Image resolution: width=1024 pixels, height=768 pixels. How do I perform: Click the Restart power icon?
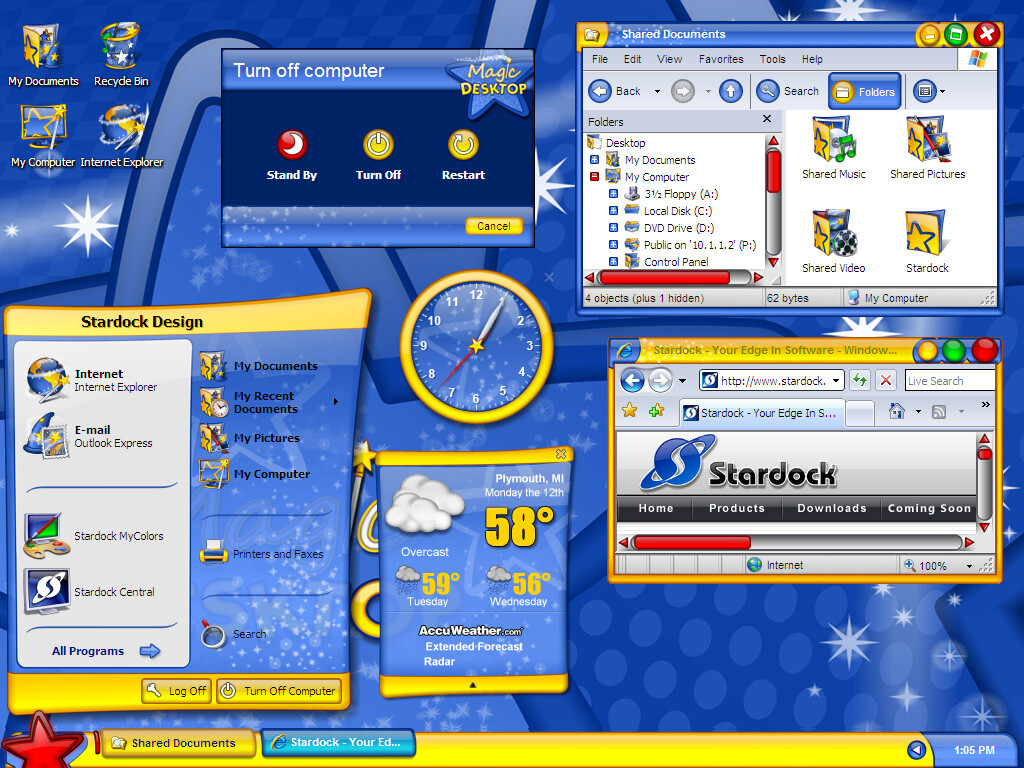click(x=463, y=145)
